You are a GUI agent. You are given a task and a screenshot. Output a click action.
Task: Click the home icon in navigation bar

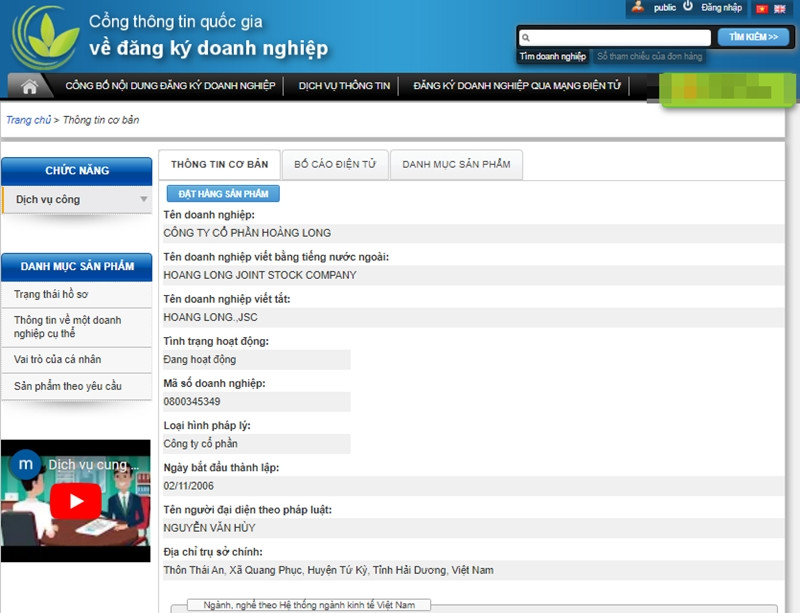[x=29, y=87]
